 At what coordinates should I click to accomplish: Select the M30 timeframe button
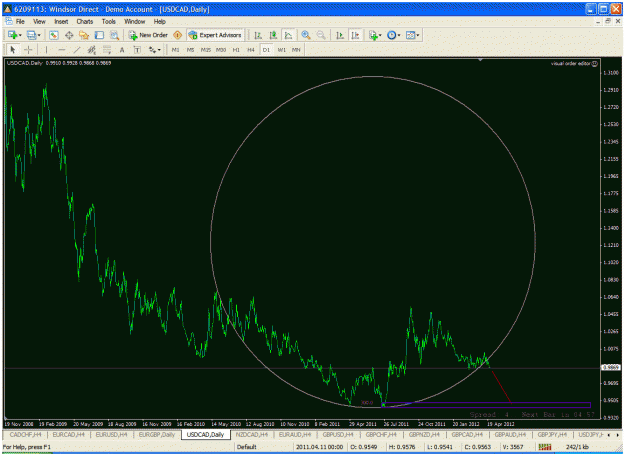click(x=221, y=49)
